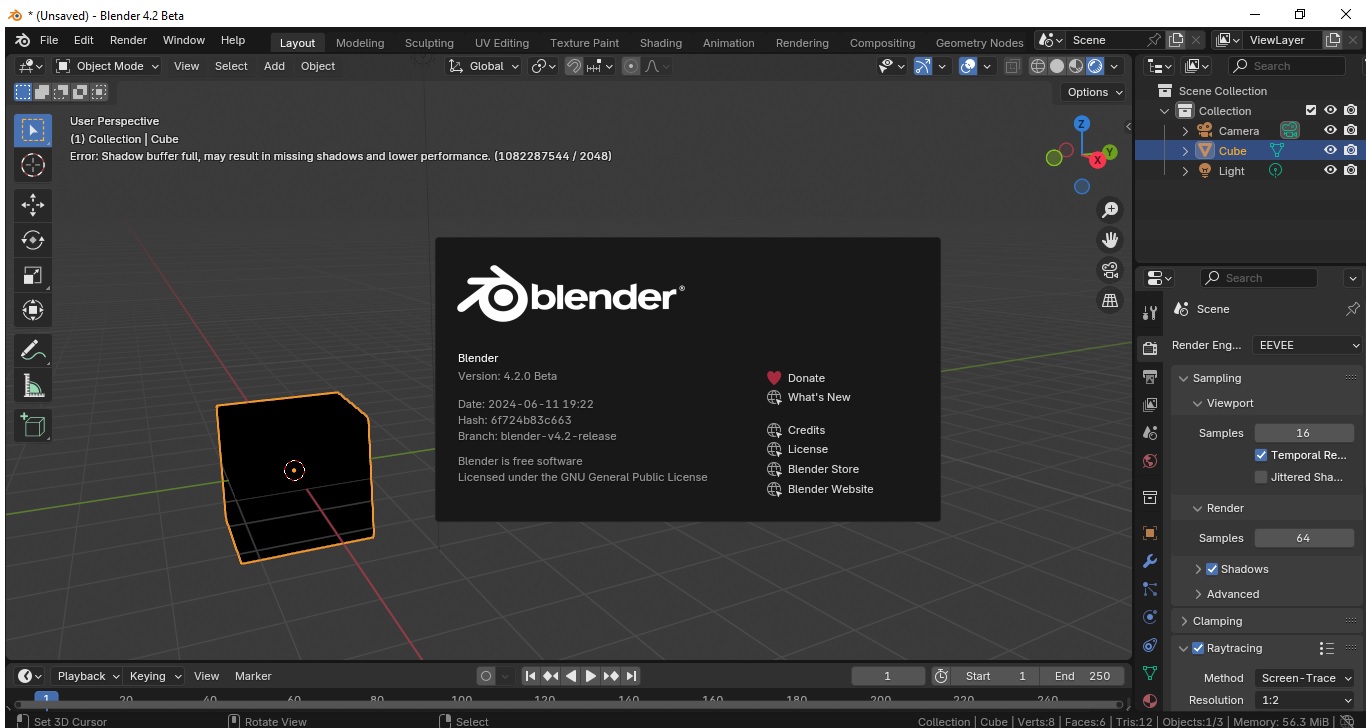Open the Options dropdown in viewport

coord(1094,92)
